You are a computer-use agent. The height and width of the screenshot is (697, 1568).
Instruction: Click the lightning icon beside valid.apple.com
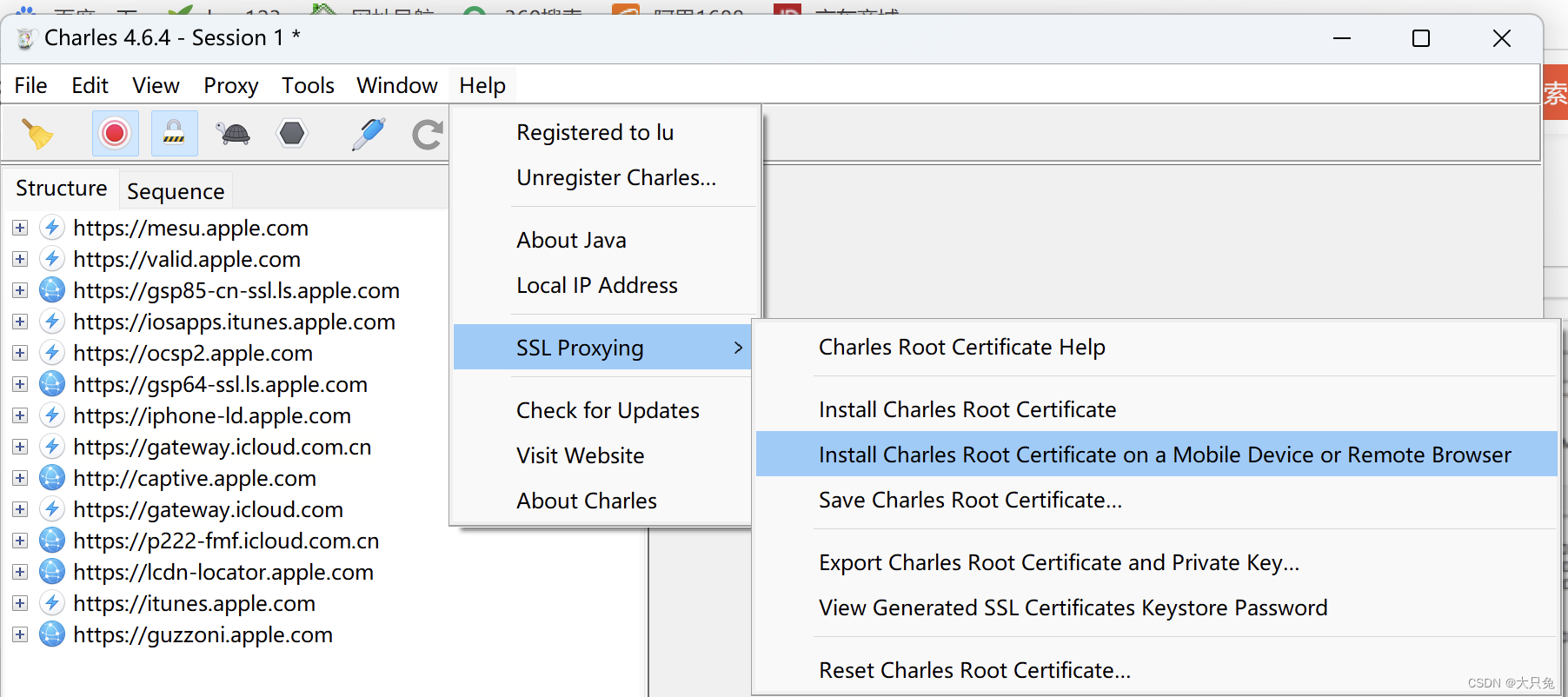point(52,259)
